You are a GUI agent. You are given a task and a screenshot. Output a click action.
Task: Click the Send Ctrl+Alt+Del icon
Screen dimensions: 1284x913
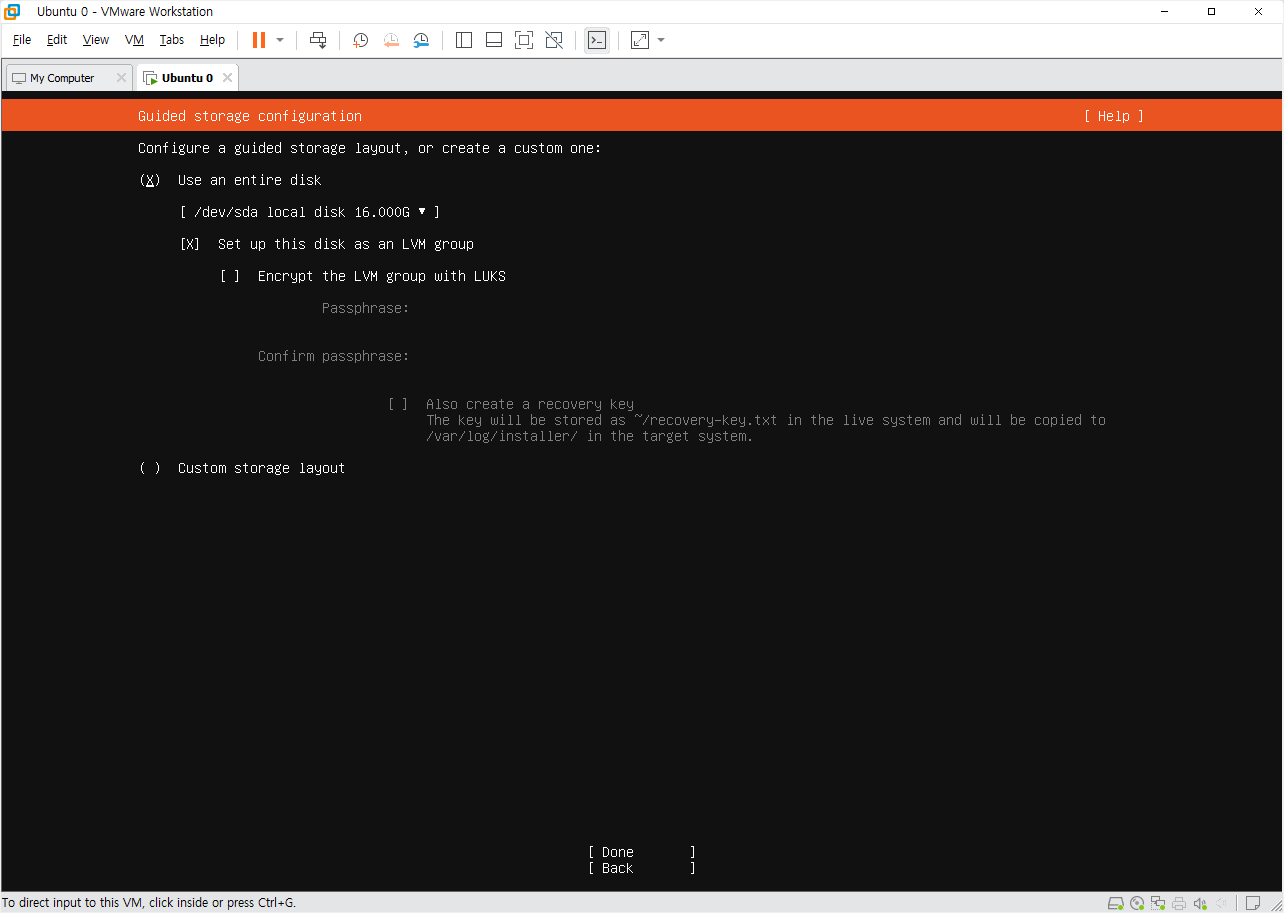click(x=318, y=40)
